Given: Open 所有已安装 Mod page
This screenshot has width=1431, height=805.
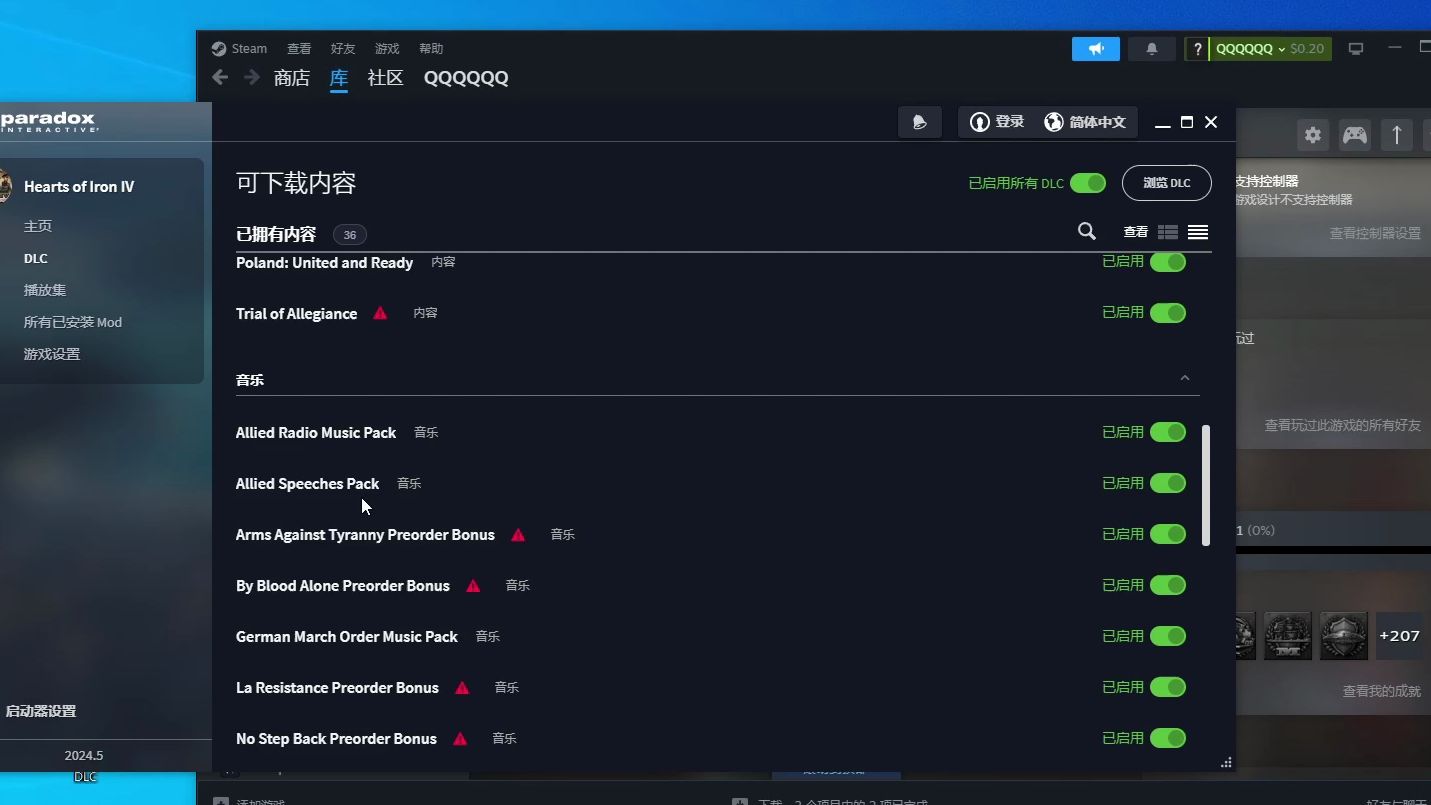Looking at the screenshot, I should click(73, 322).
